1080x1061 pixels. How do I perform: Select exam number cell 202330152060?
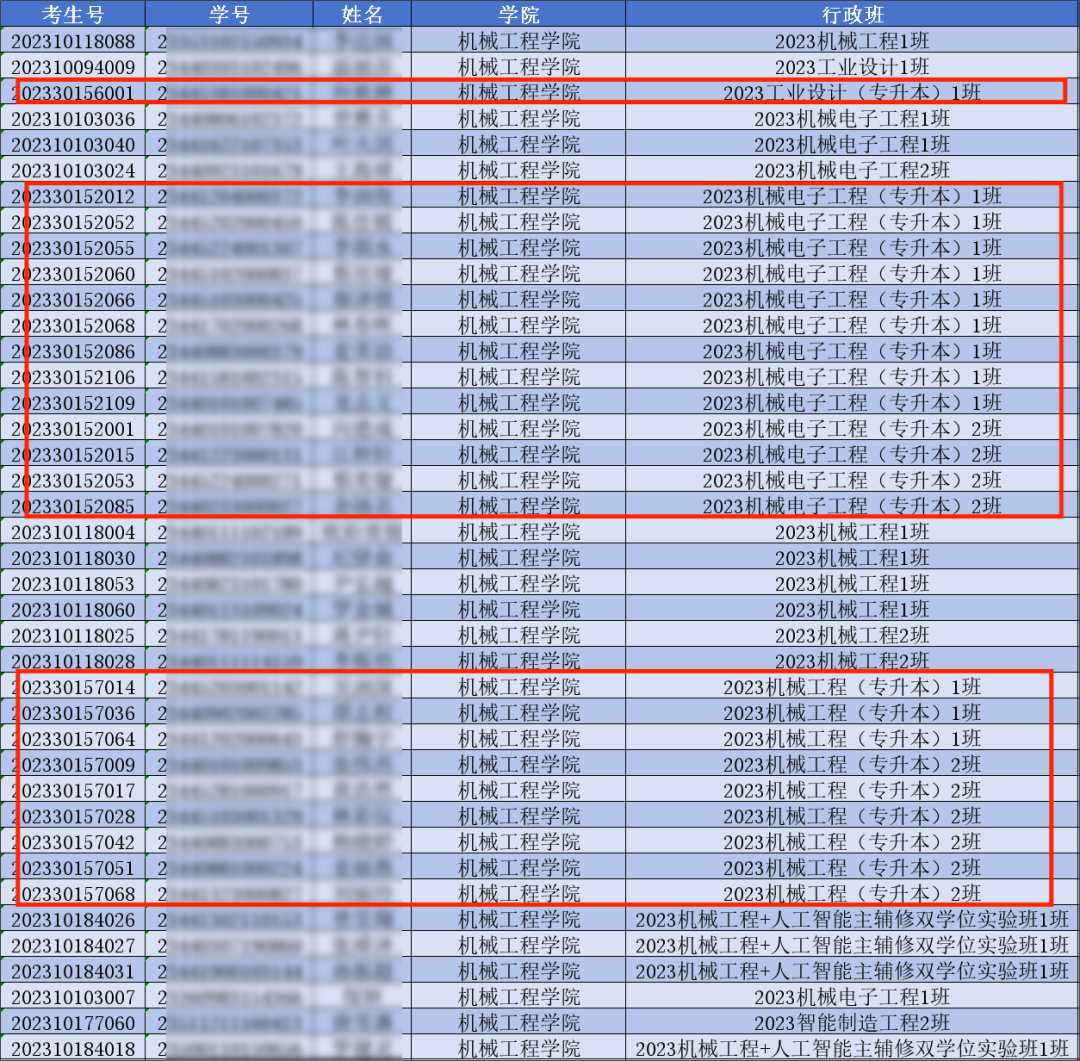[73, 274]
